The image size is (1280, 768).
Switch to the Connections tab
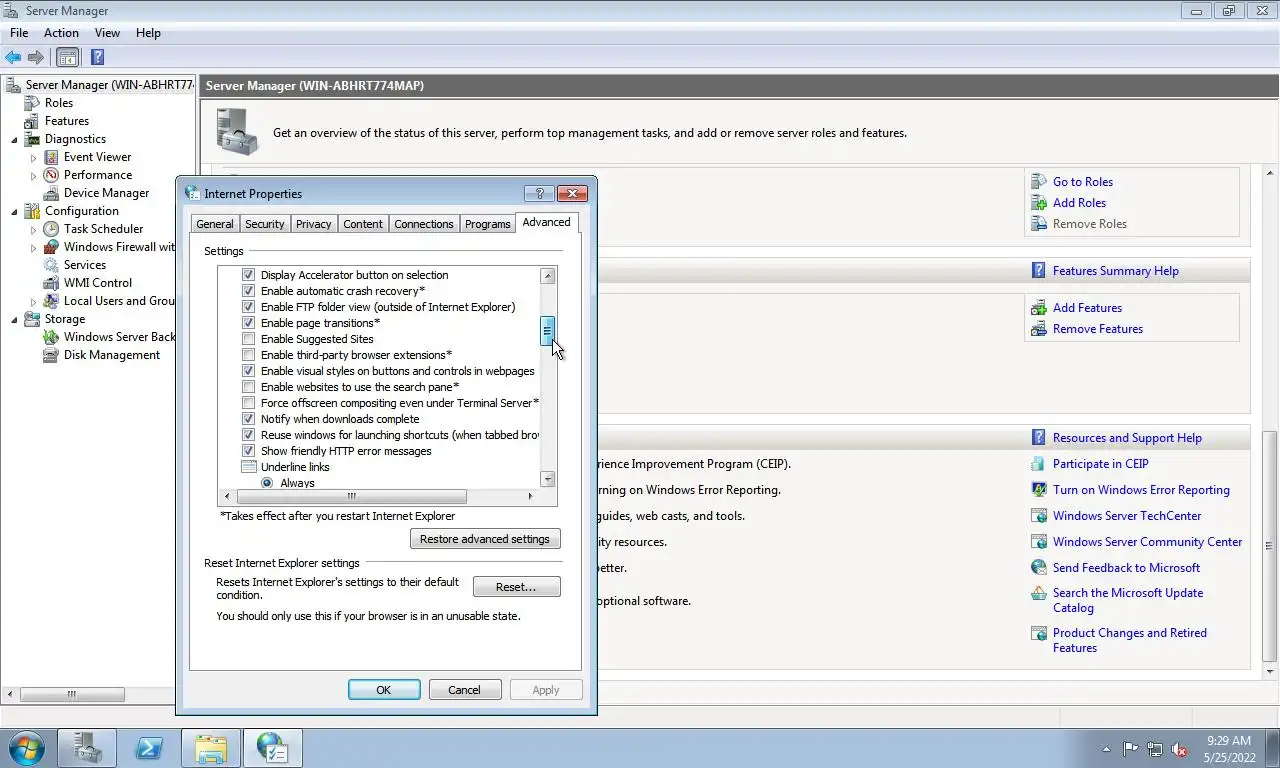click(424, 224)
